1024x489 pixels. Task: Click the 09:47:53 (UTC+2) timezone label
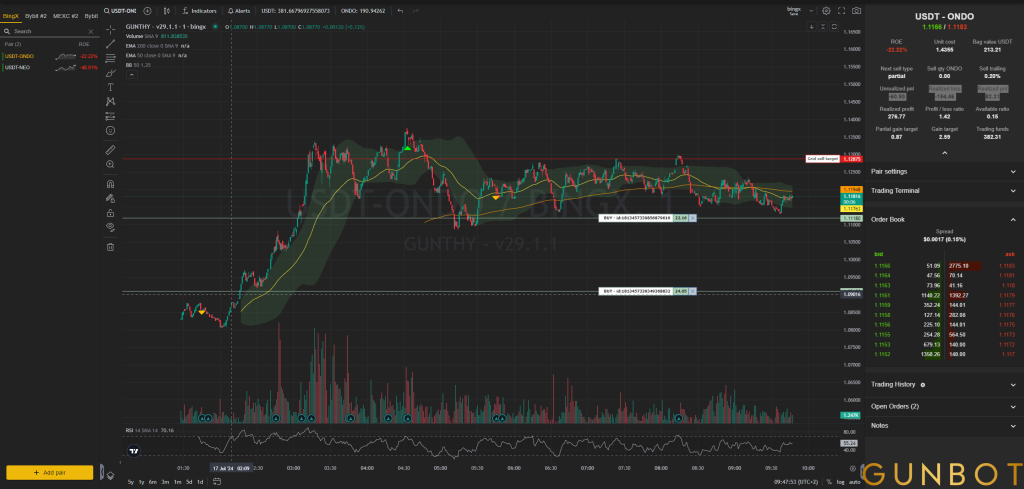click(798, 482)
